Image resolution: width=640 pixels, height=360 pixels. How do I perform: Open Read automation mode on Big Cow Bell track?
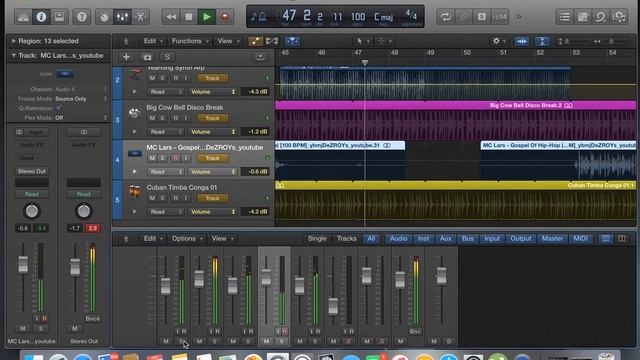166,132
